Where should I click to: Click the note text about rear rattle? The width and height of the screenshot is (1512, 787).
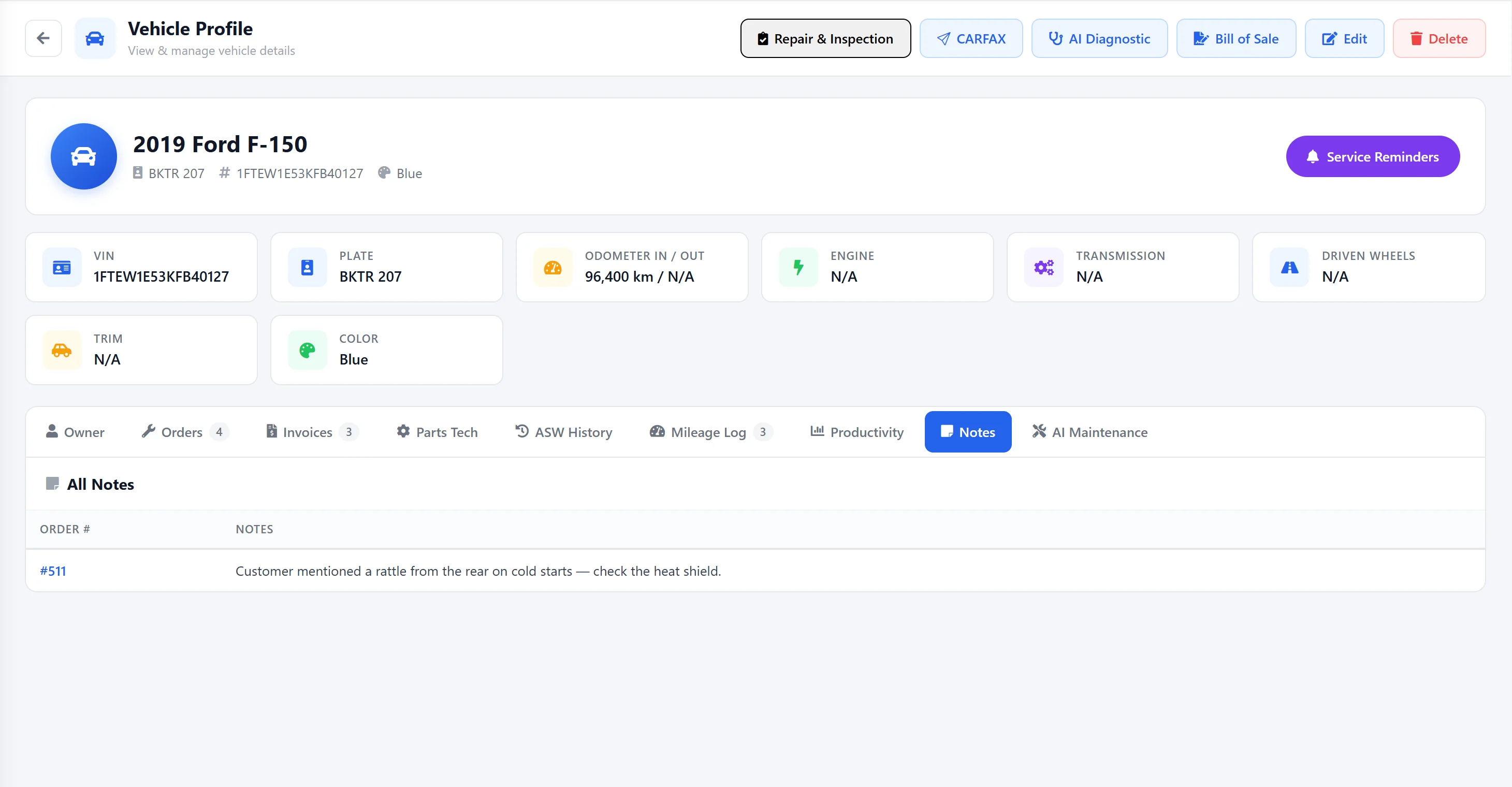[478, 571]
